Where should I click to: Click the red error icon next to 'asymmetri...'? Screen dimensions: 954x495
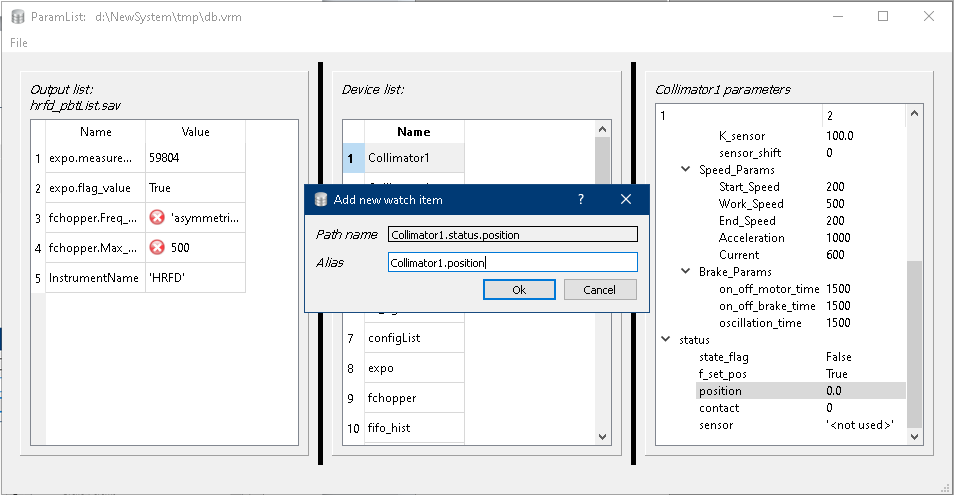(x=156, y=218)
